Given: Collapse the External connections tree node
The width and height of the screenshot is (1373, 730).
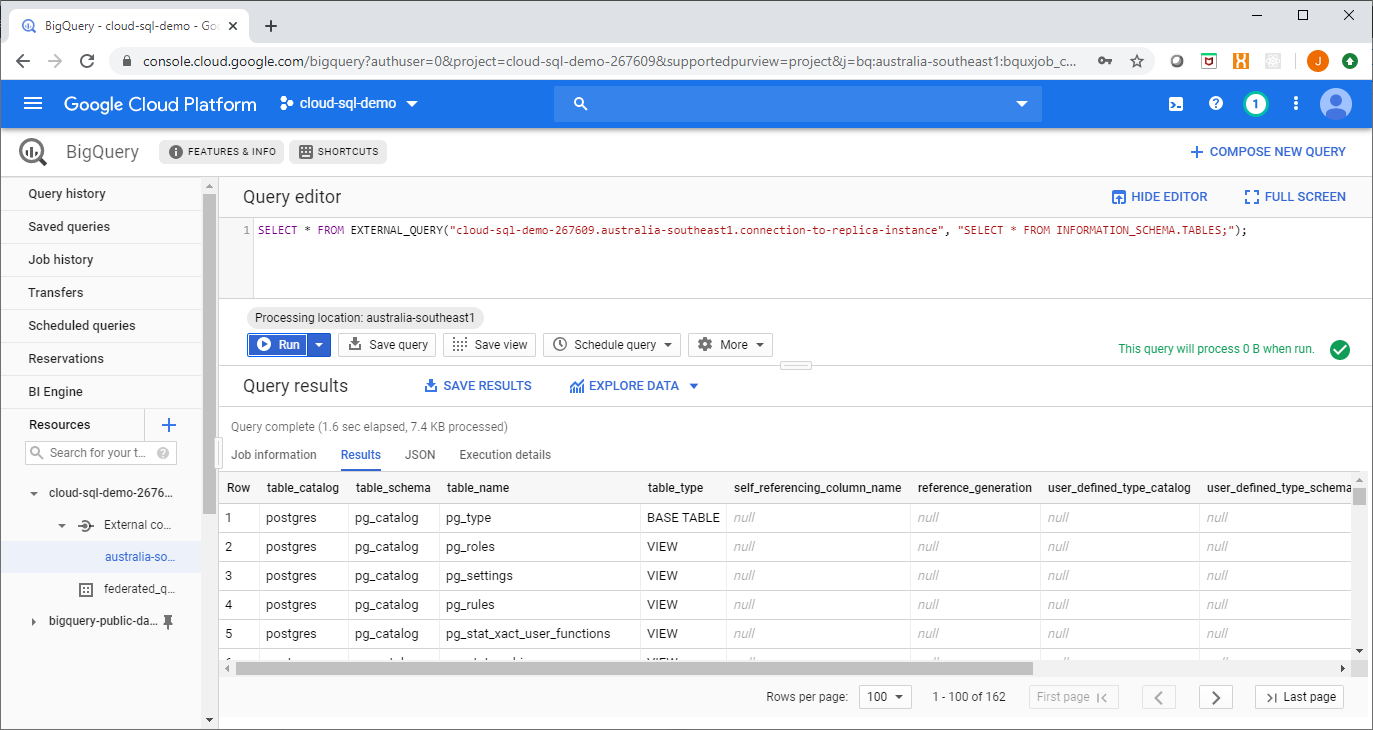Looking at the screenshot, I should coord(62,525).
